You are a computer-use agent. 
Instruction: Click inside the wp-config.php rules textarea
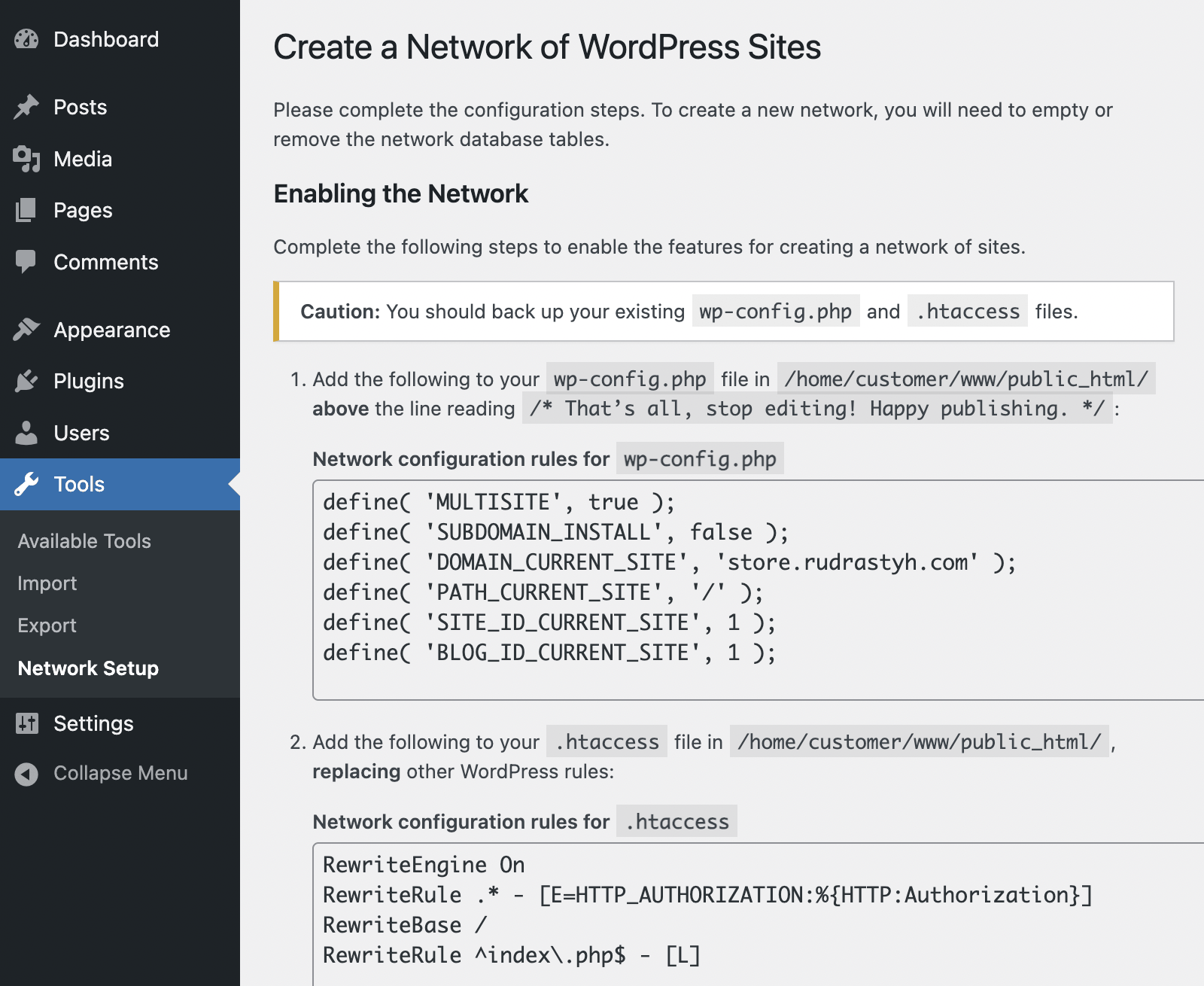pos(759,590)
